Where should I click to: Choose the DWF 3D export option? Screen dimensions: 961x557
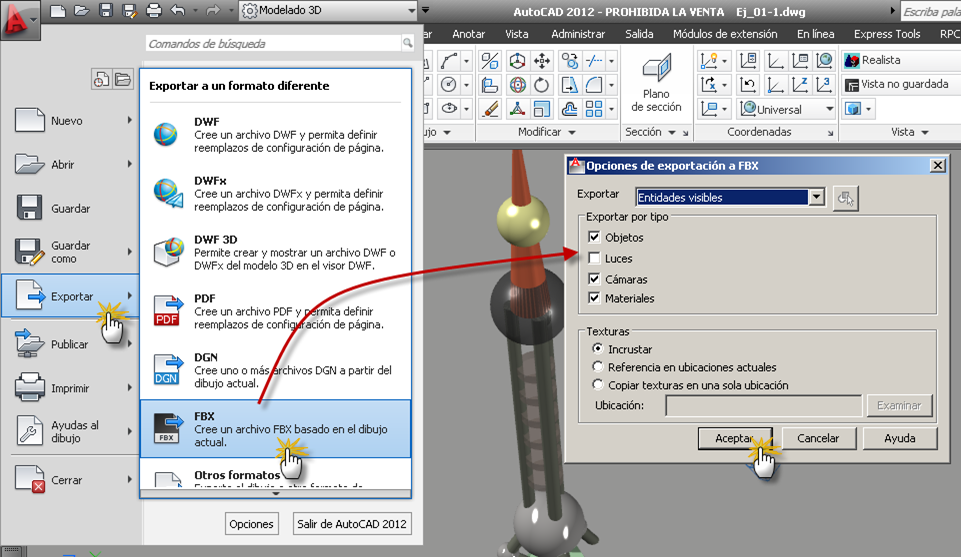pyautogui.click(x=276, y=252)
